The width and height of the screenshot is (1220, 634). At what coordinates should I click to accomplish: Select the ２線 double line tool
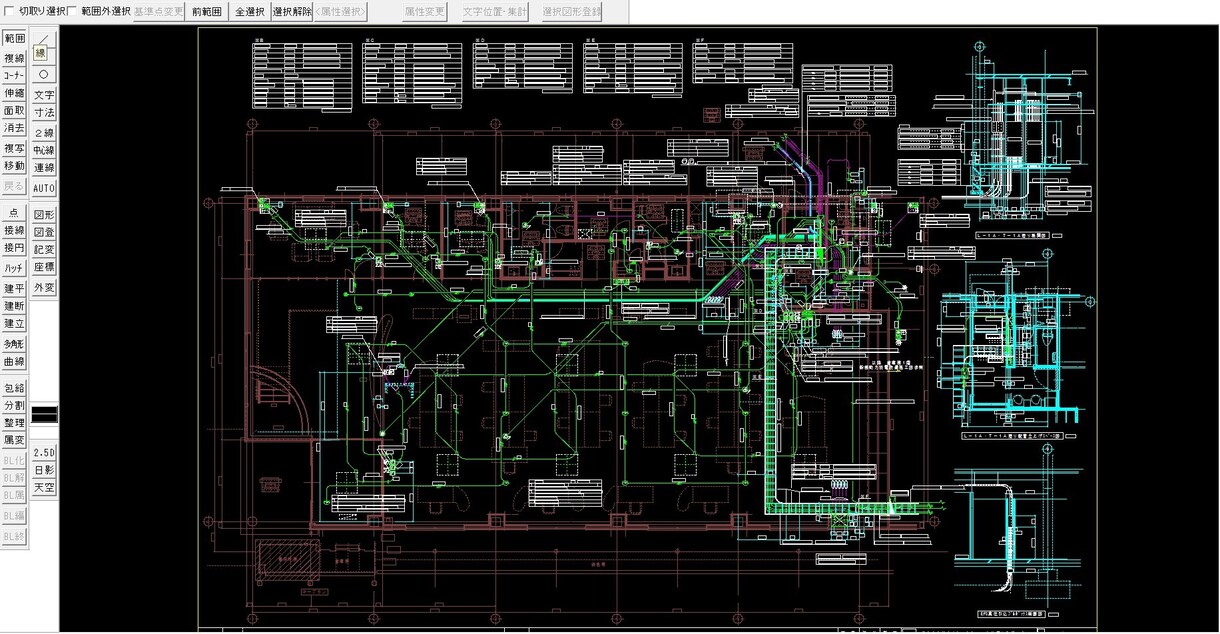click(44, 132)
